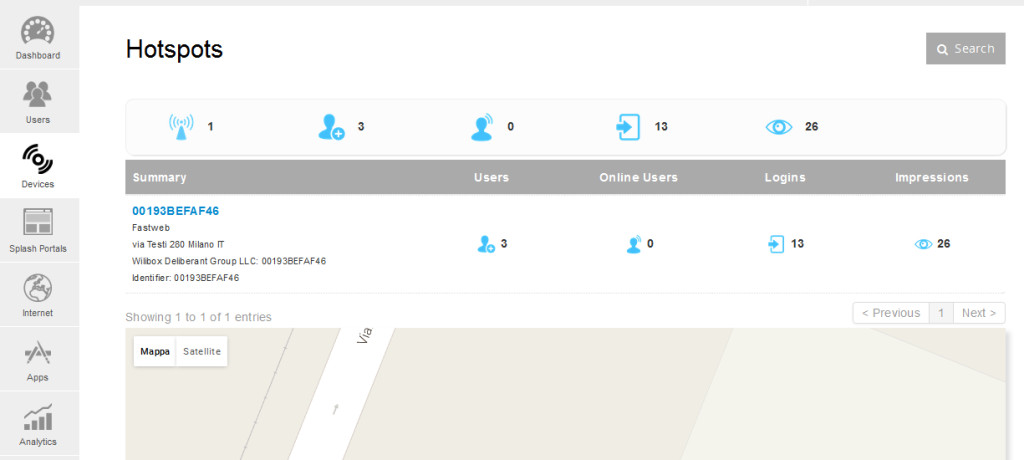Viewport: 1024px width, 460px height.
Task: Click 'Showing 1 to 1 of 1 entries'
Action: (x=199, y=317)
